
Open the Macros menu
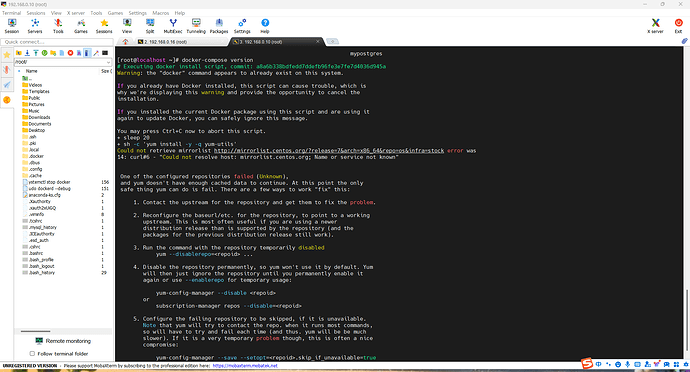click(x=161, y=13)
